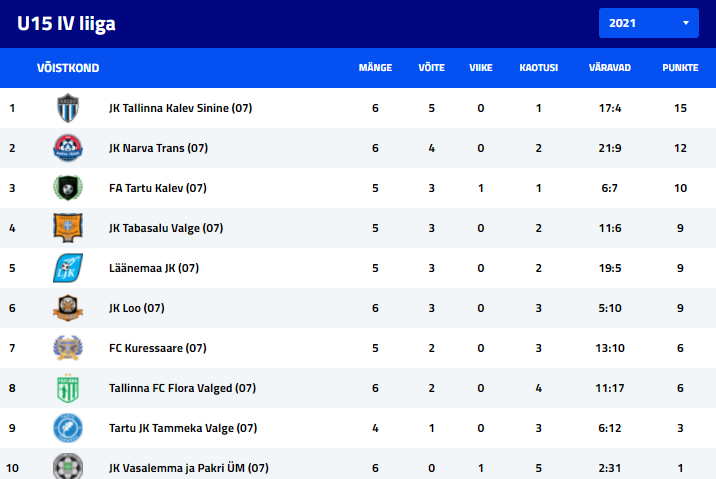Viewport: 716px width, 479px height.
Task: Open JK Tallinna Kalev Sinine (07) team link
Action: (x=180, y=108)
